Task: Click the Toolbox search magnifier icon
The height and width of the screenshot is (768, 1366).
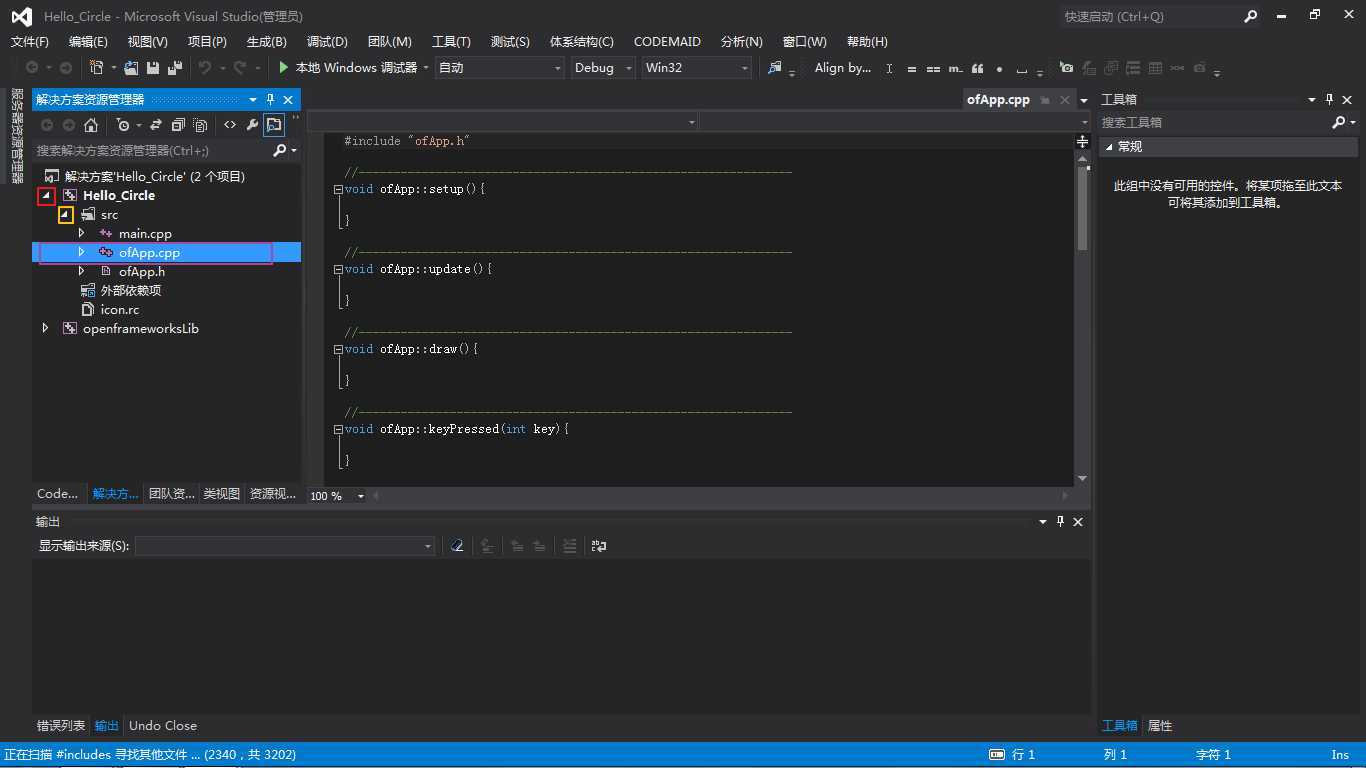Action: [1339, 122]
